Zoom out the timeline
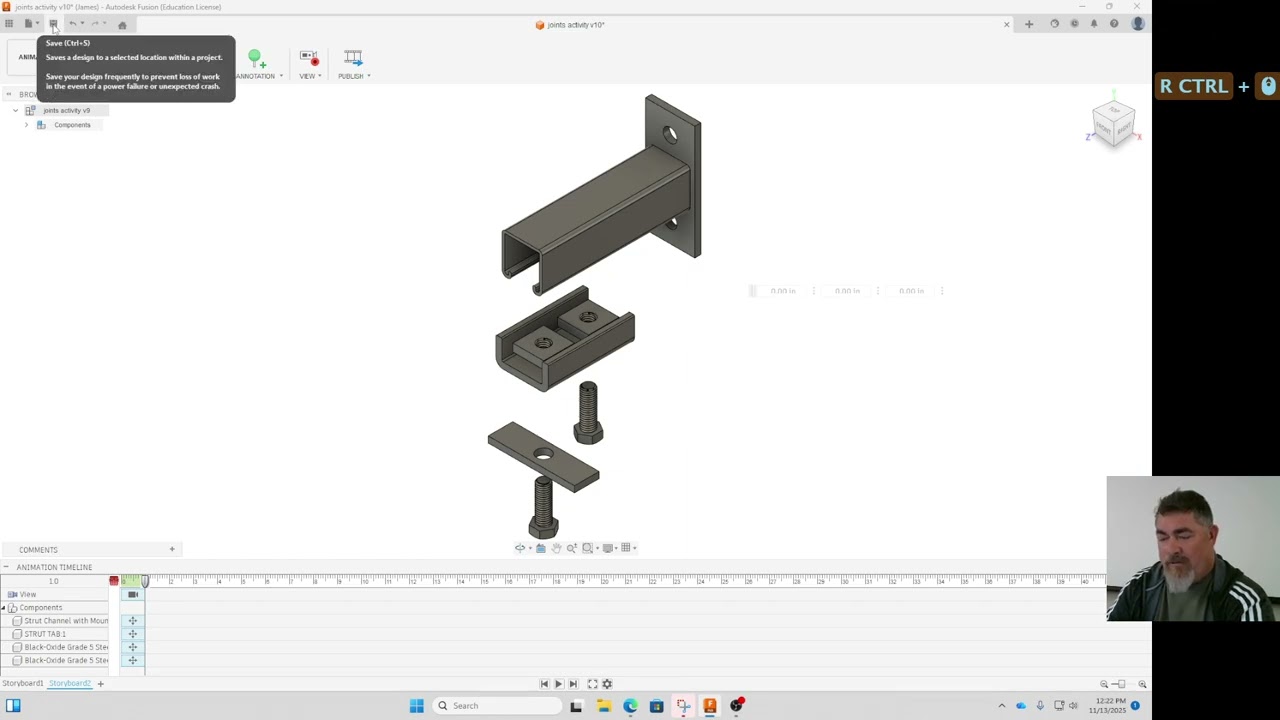1280x720 pixels. [x=1104, y=684]
